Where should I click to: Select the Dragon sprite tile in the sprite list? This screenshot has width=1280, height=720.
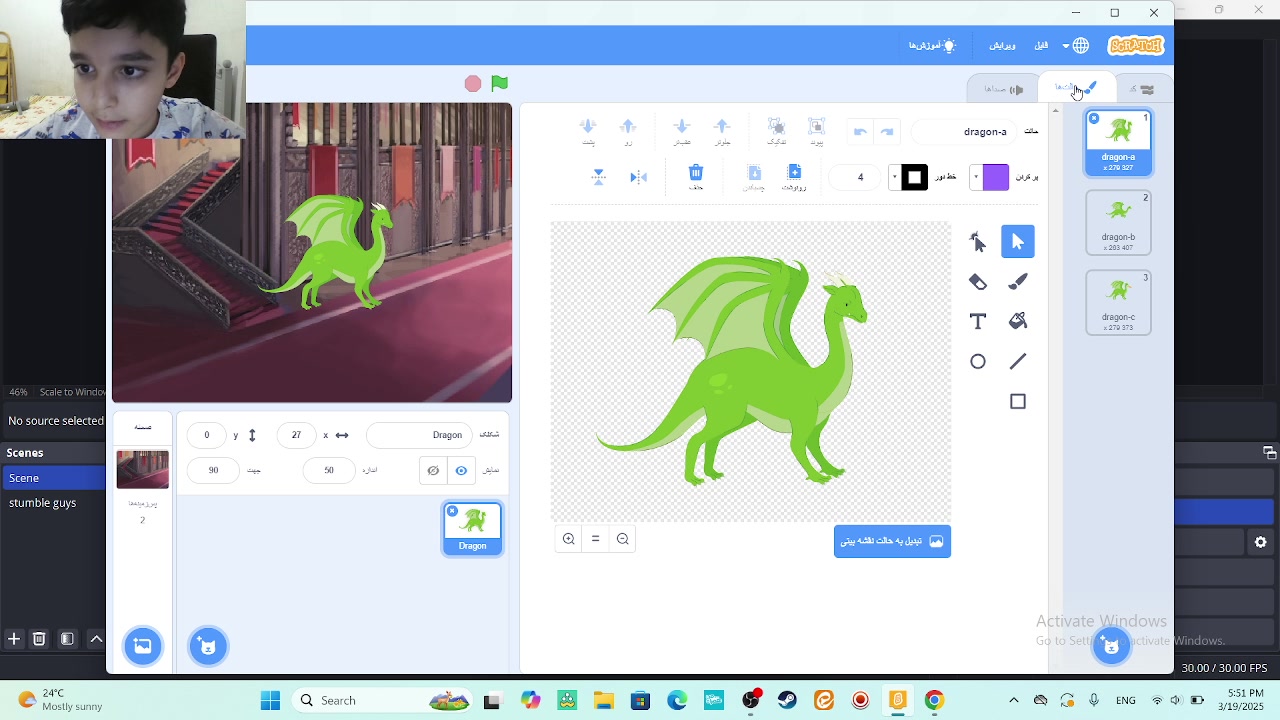pyautogui.click(x=473, y=529)
